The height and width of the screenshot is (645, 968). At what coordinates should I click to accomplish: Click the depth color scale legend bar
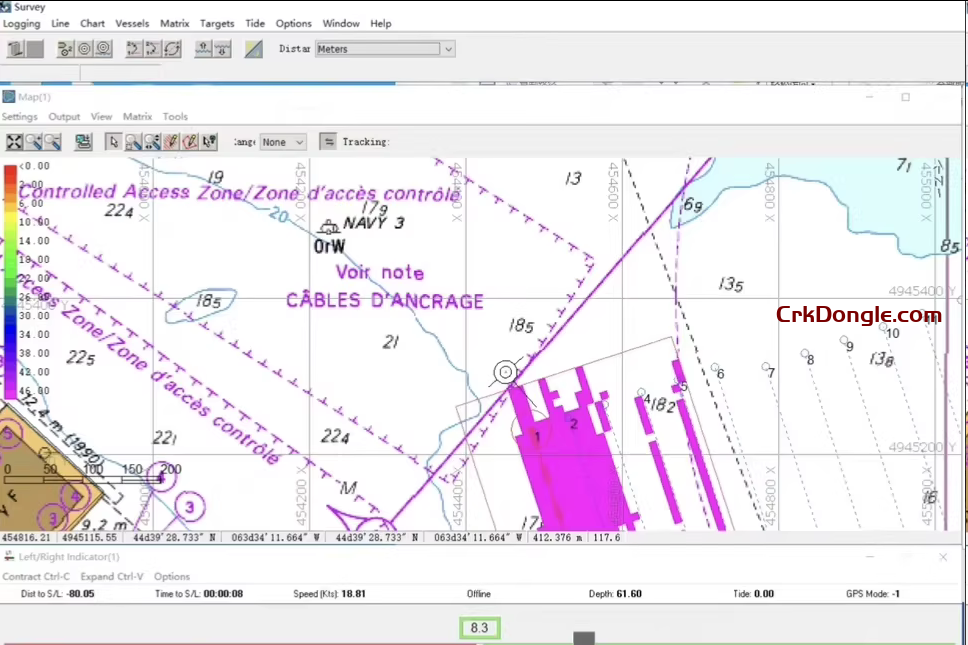coord(10,280)
